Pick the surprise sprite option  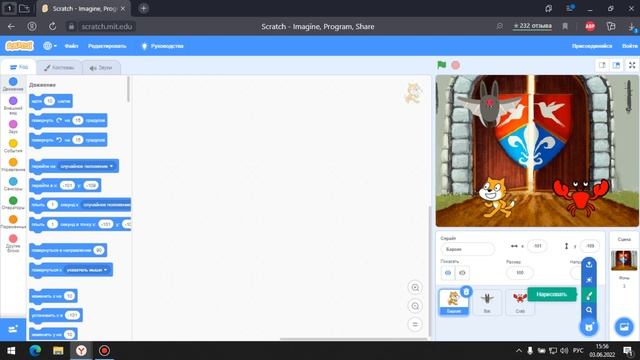[x=589, y=280]
